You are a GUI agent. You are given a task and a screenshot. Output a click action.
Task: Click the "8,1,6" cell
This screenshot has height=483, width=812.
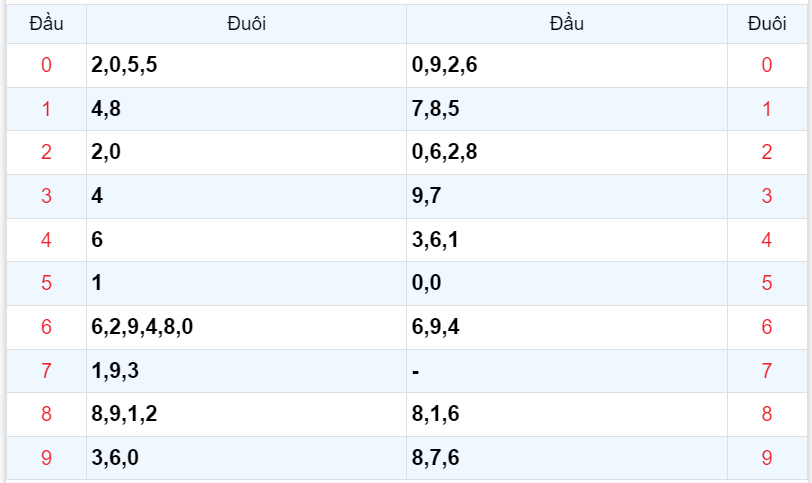tap(436, 414)
